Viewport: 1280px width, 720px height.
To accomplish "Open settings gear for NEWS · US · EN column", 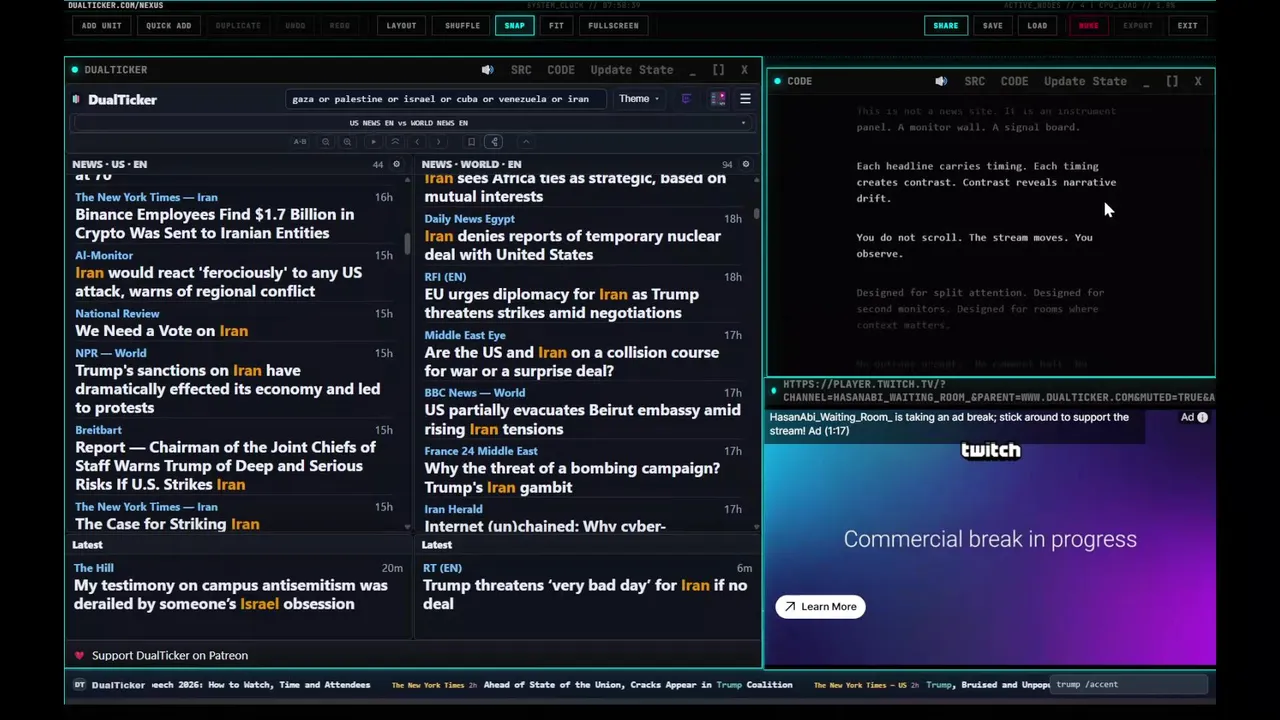I will [x=396, y=164].
